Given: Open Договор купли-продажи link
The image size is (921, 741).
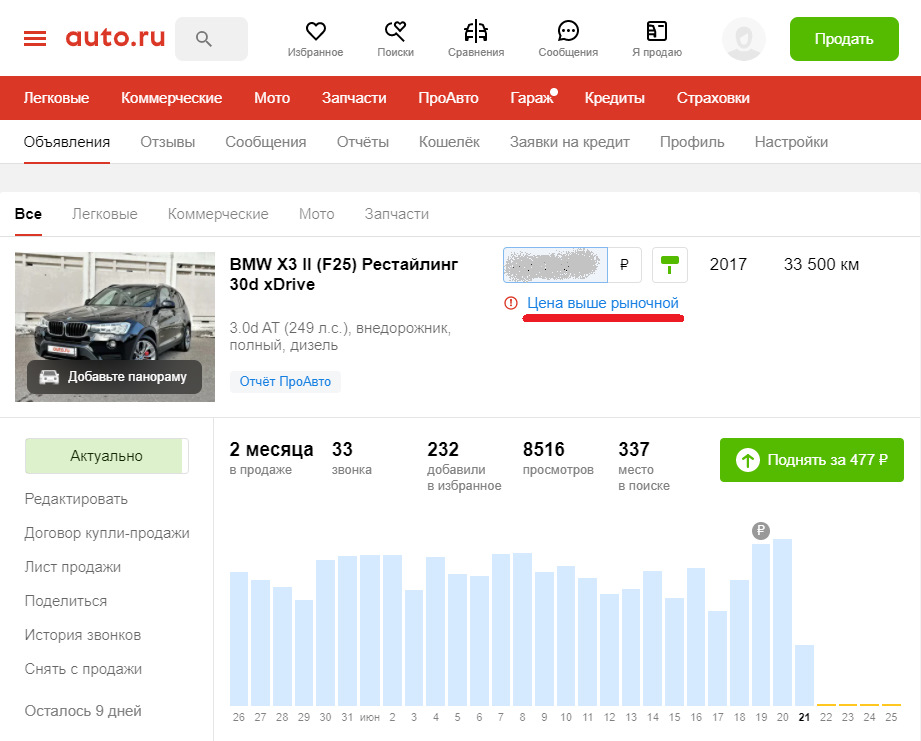Looking at the screenshot, I should point(107,533).
